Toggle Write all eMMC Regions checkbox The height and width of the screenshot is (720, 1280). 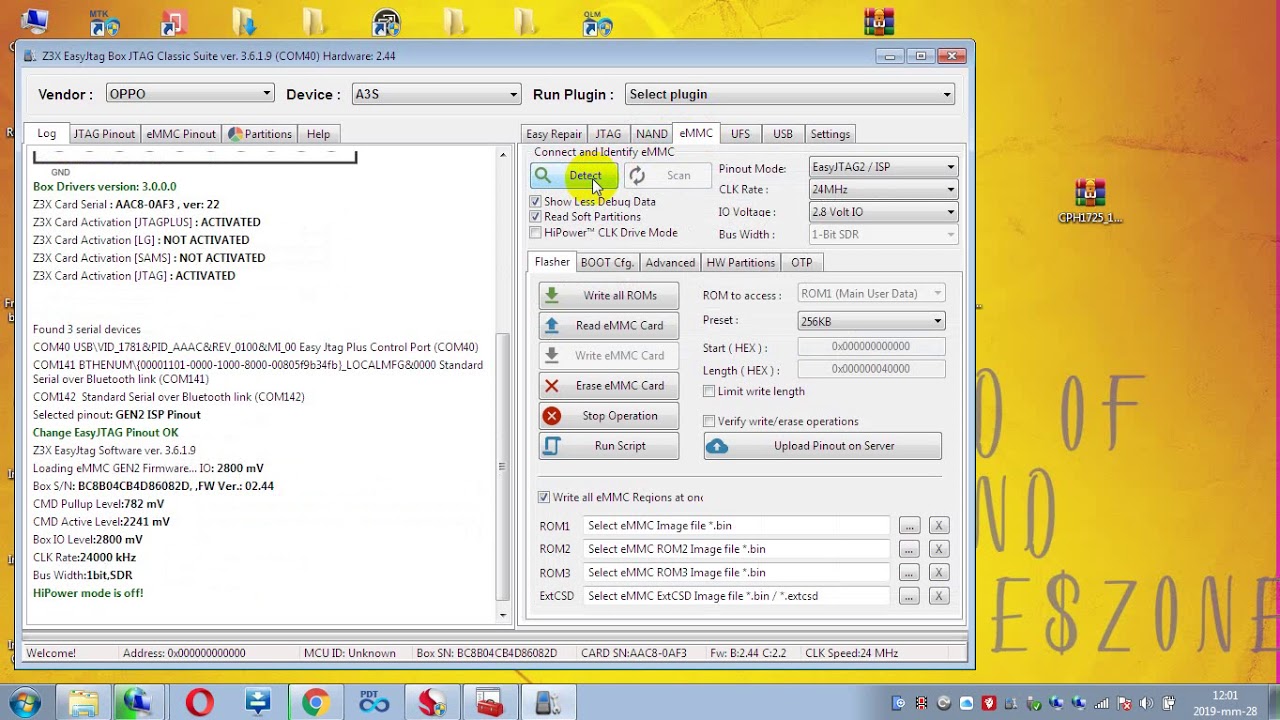tap(544, 497)
